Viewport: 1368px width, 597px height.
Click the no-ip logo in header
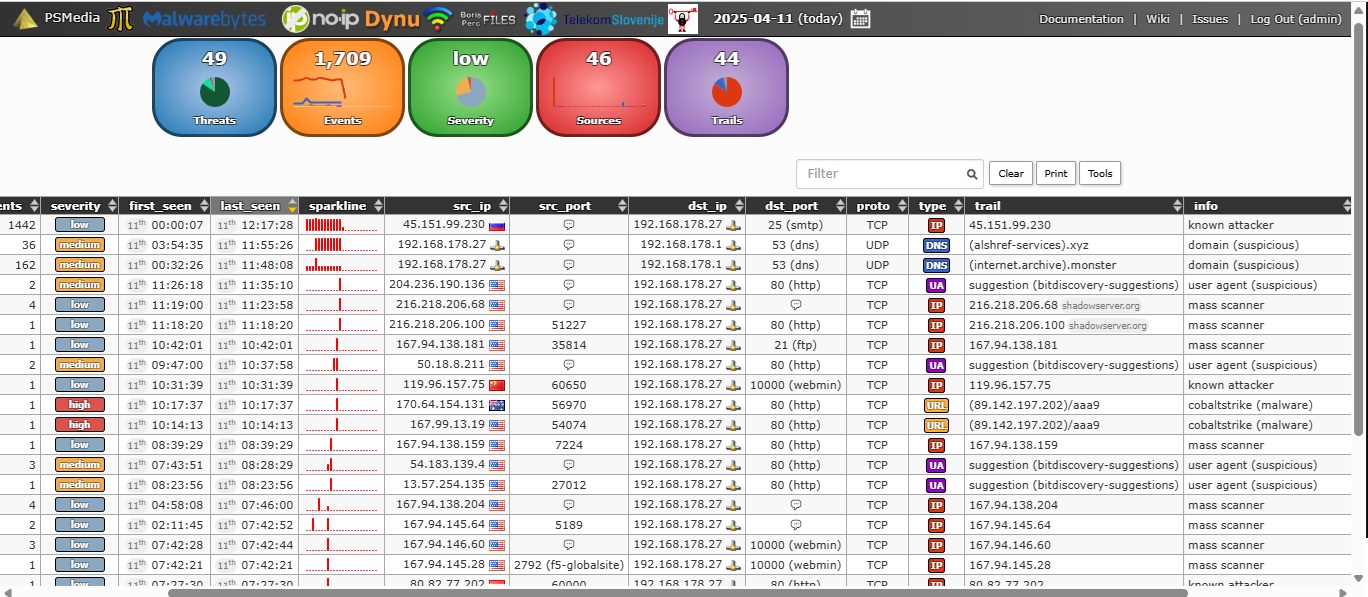click(x=320, y=19)
